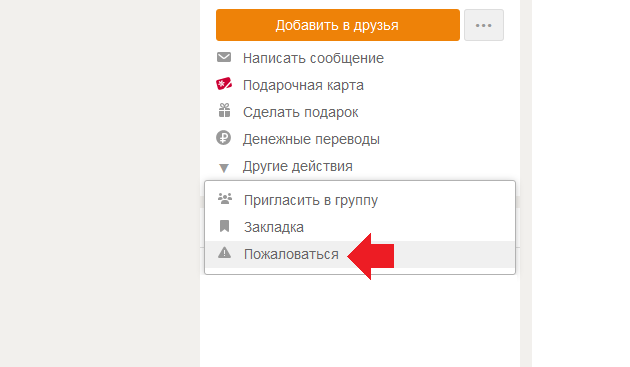Viewport: 630px width, 367px height.
Task: Click the red arrow pointing at Пожаловаться
Action: click(370, 256)
